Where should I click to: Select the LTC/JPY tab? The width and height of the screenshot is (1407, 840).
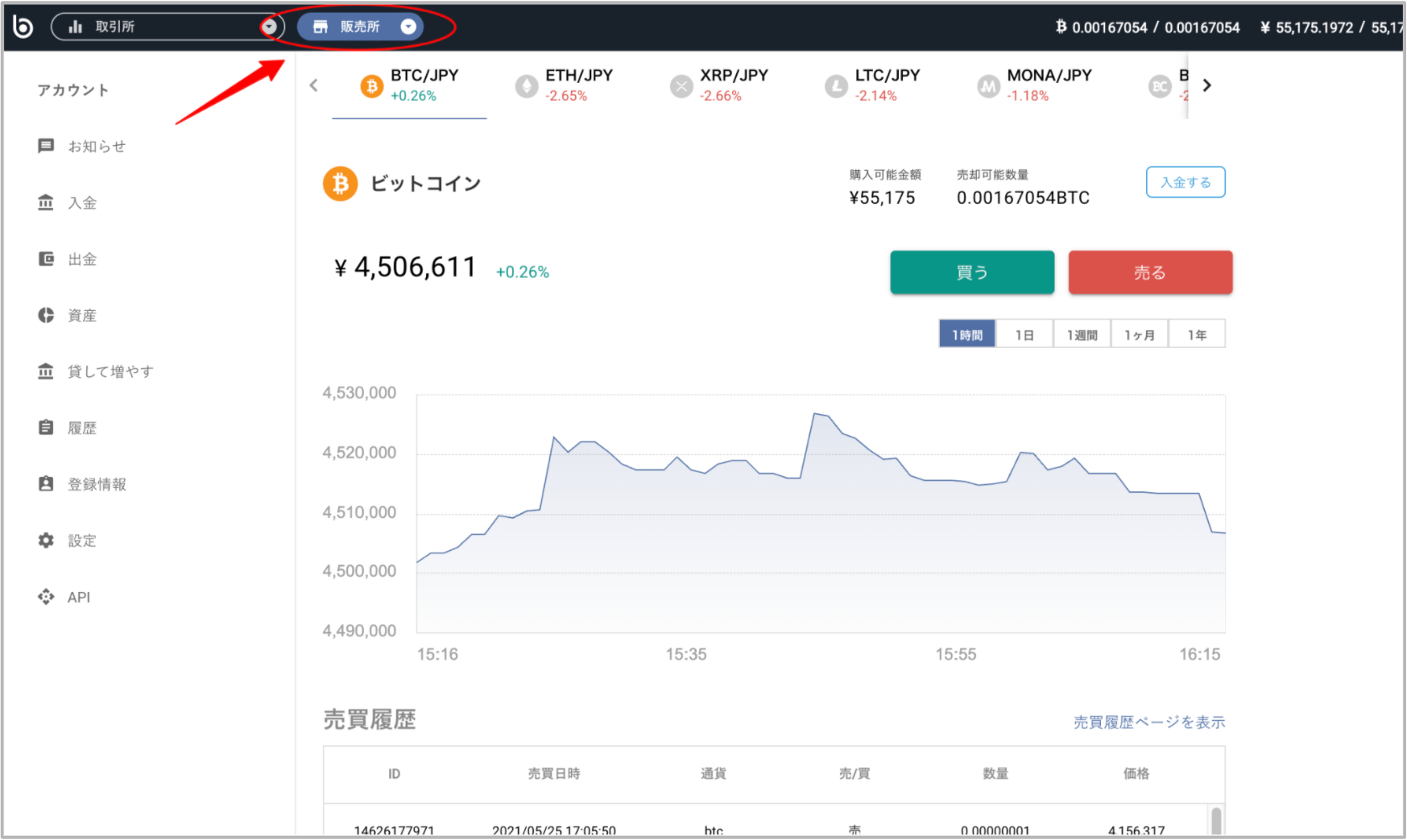873,86
